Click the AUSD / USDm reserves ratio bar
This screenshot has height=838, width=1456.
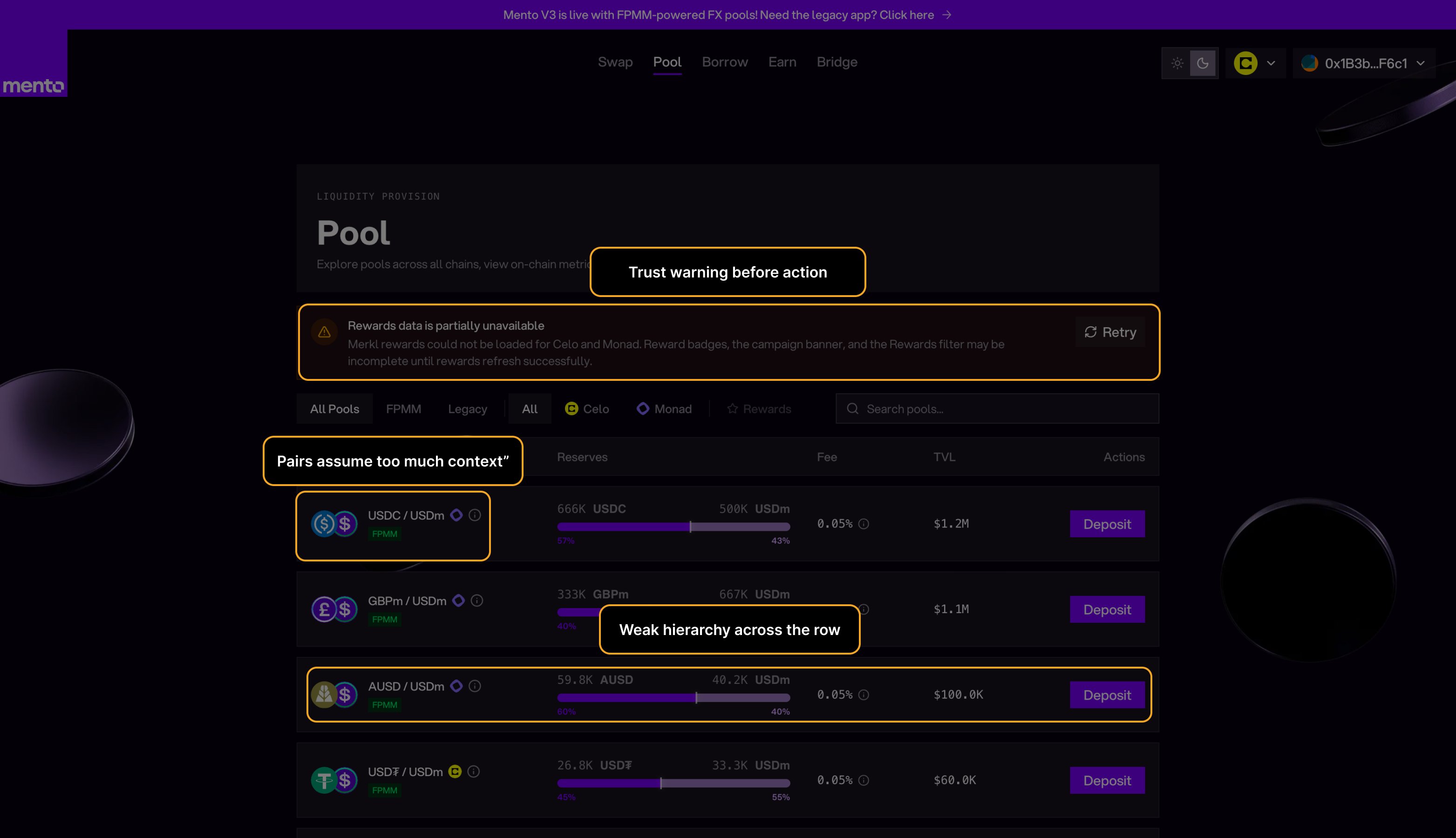point(673,697)
